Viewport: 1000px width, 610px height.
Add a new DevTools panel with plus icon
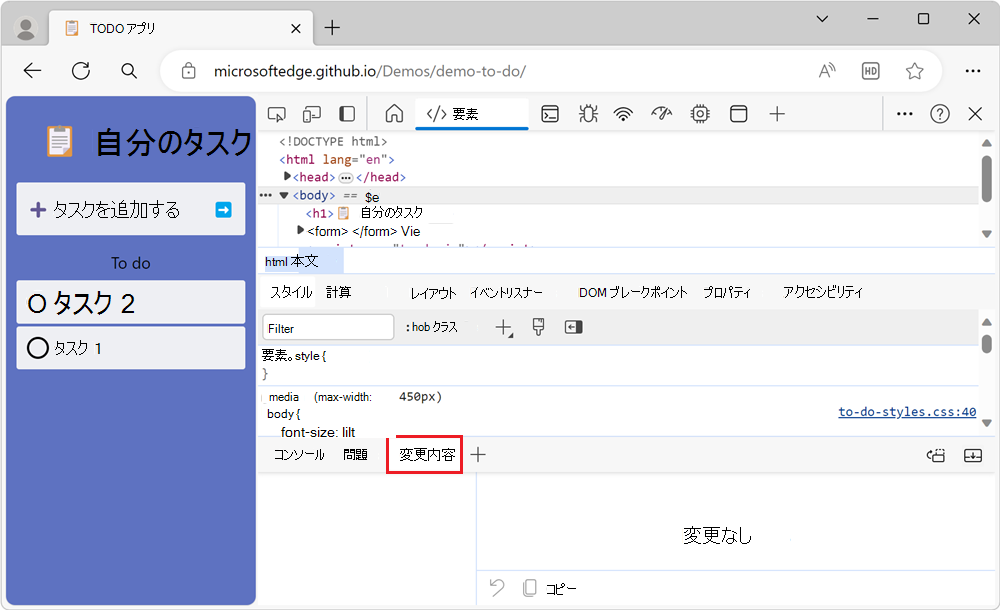tap(777, 114)
